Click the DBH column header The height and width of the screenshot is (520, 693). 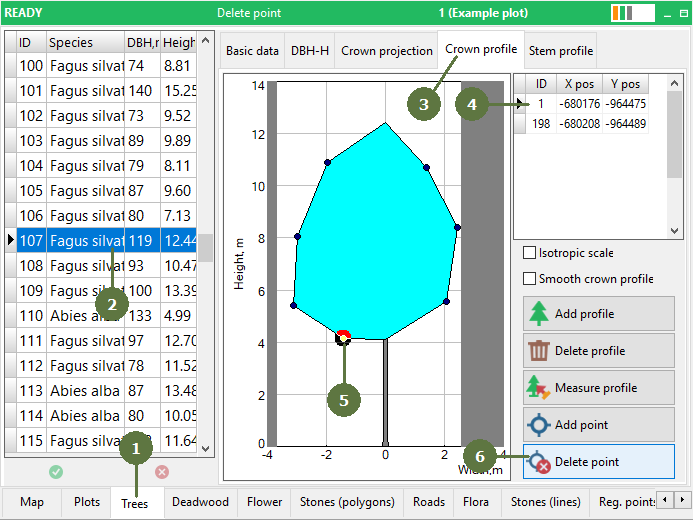coord(143,42)
